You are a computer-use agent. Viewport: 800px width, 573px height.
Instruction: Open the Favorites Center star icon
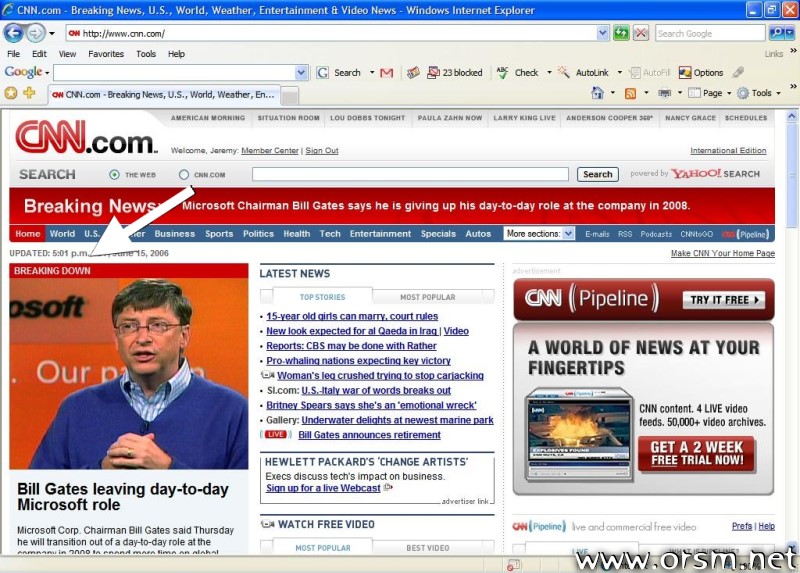tap(11, 93)
